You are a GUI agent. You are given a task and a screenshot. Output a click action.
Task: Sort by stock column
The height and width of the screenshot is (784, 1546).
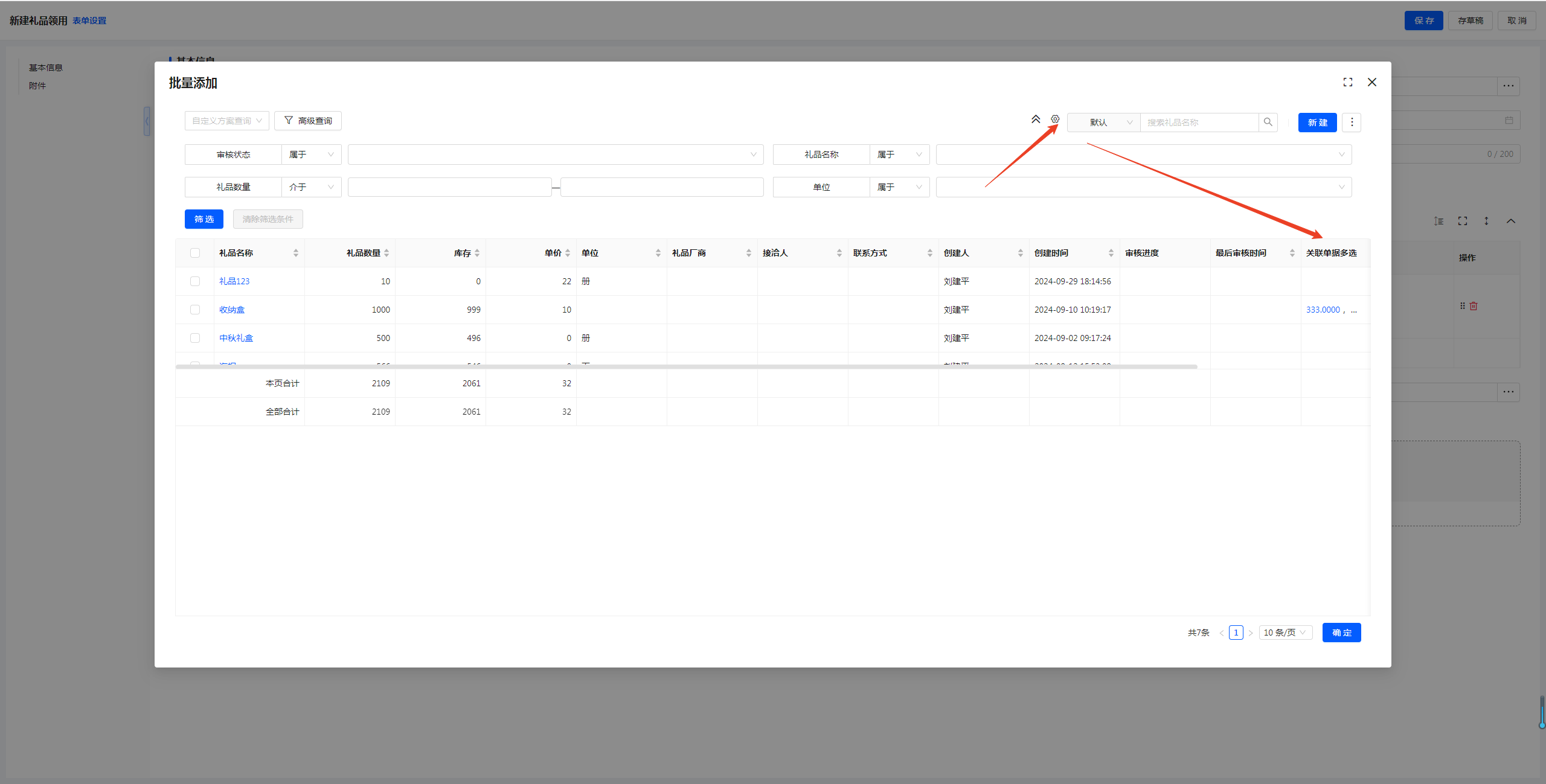tap(477, 253)
